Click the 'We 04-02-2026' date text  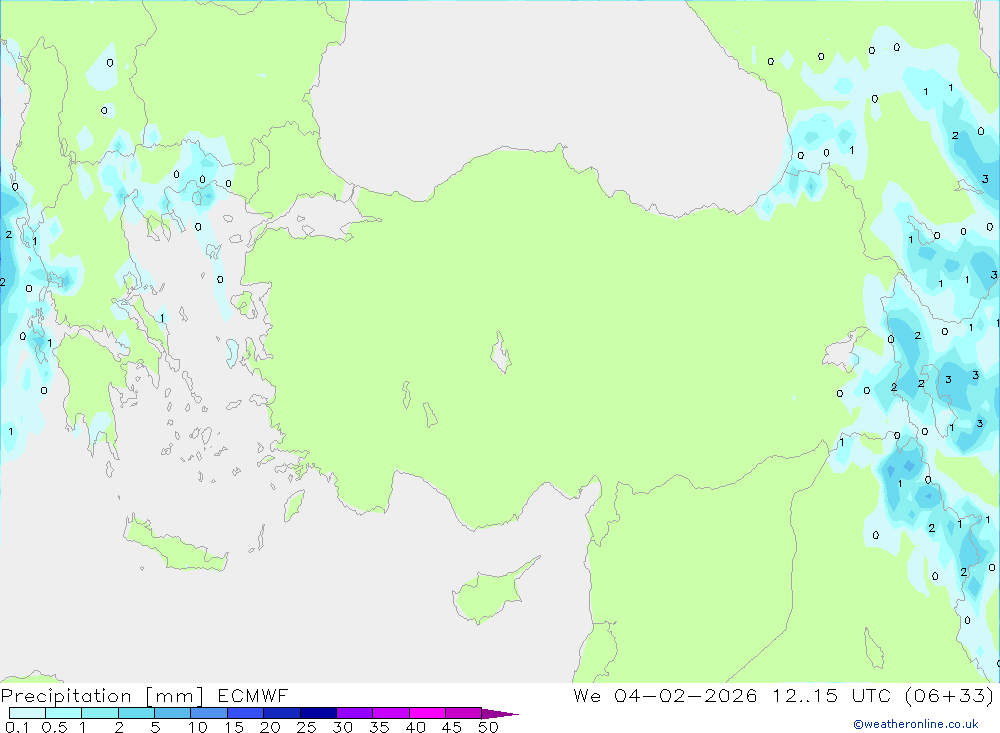[665, 695]
